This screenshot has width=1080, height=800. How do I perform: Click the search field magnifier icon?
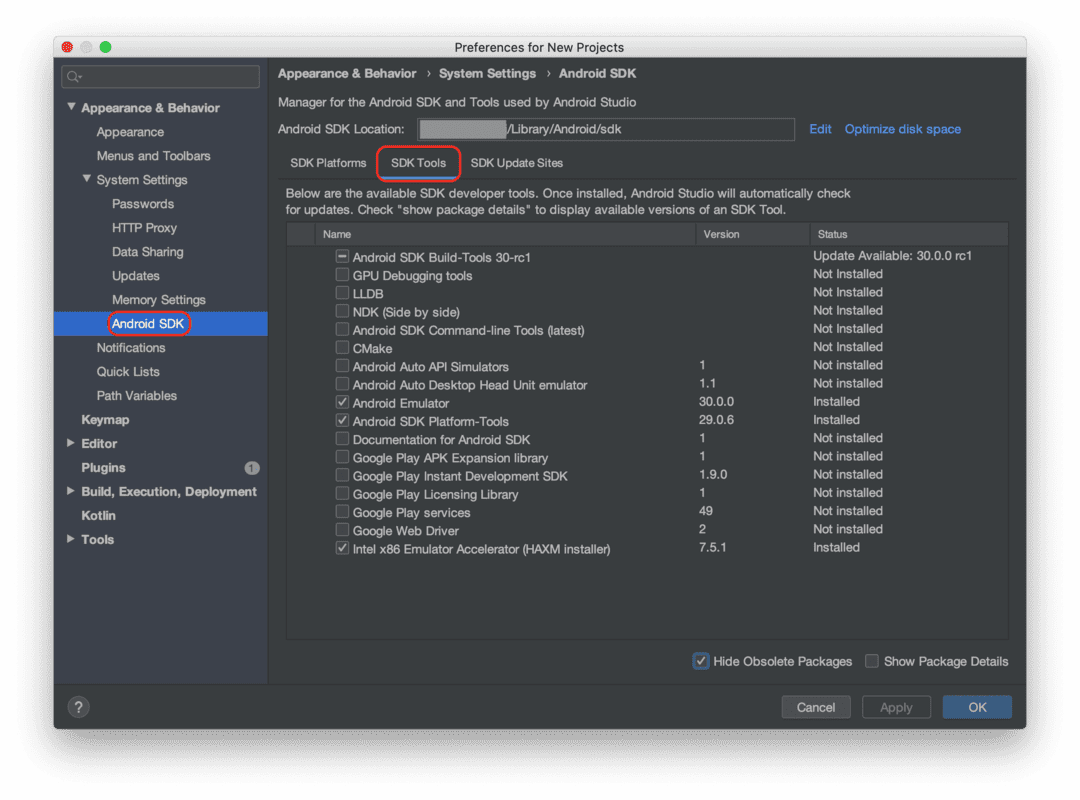pos(72,76)
